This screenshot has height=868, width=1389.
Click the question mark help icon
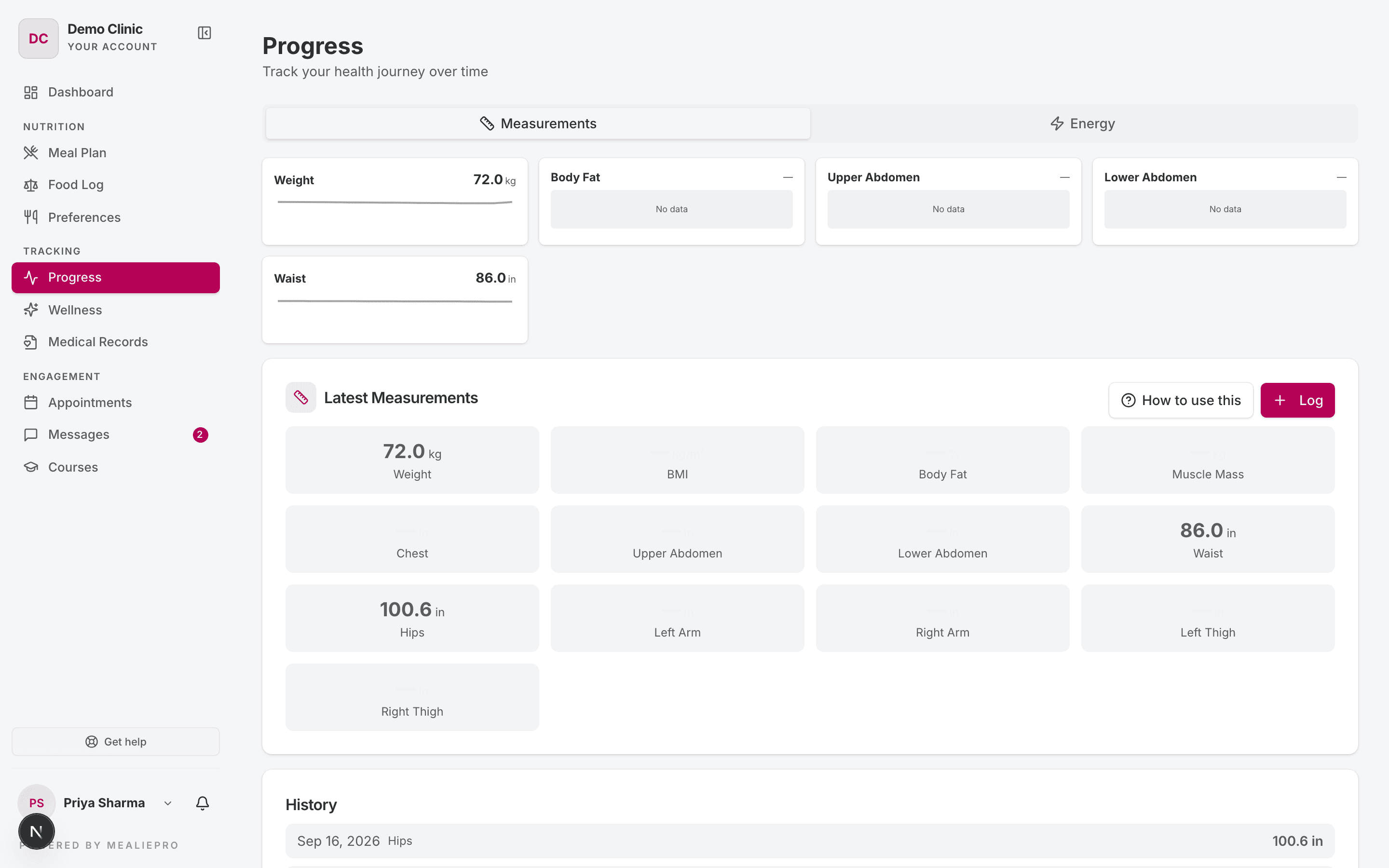[x=1129, y=400]
